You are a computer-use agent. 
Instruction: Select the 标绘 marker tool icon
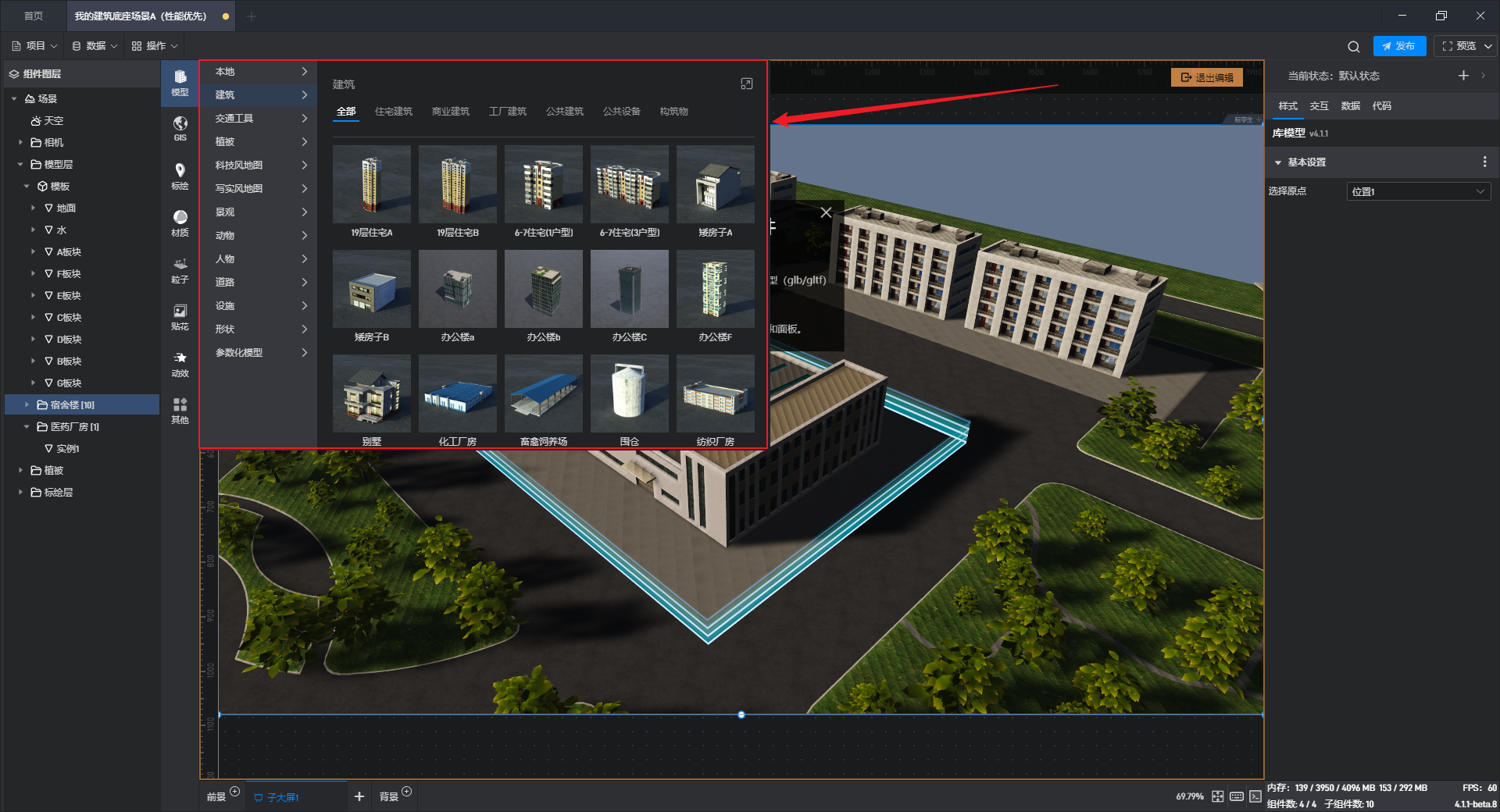[x=180, y=176]
